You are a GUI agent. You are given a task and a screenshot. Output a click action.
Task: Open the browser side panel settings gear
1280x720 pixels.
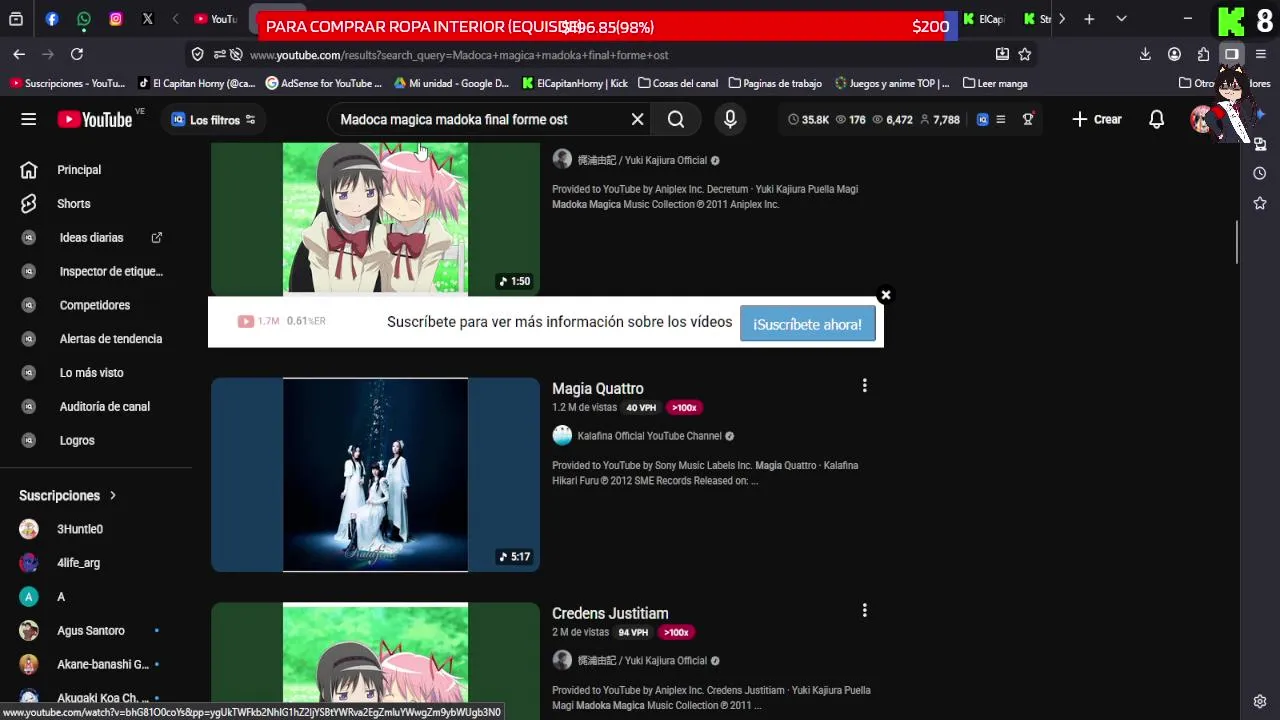point(1260,702)
